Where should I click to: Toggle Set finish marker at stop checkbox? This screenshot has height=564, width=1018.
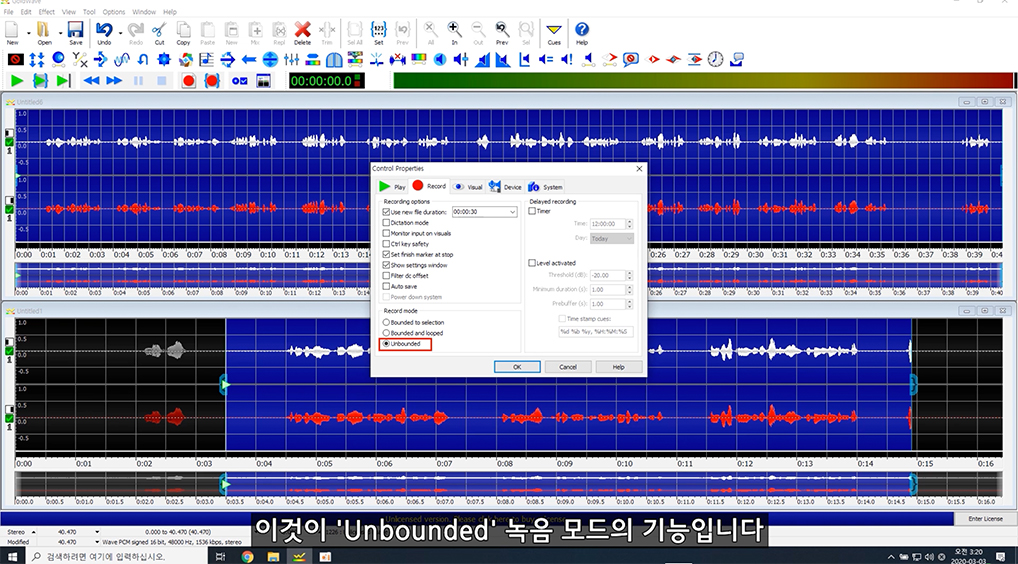click(x=386, y=254)
